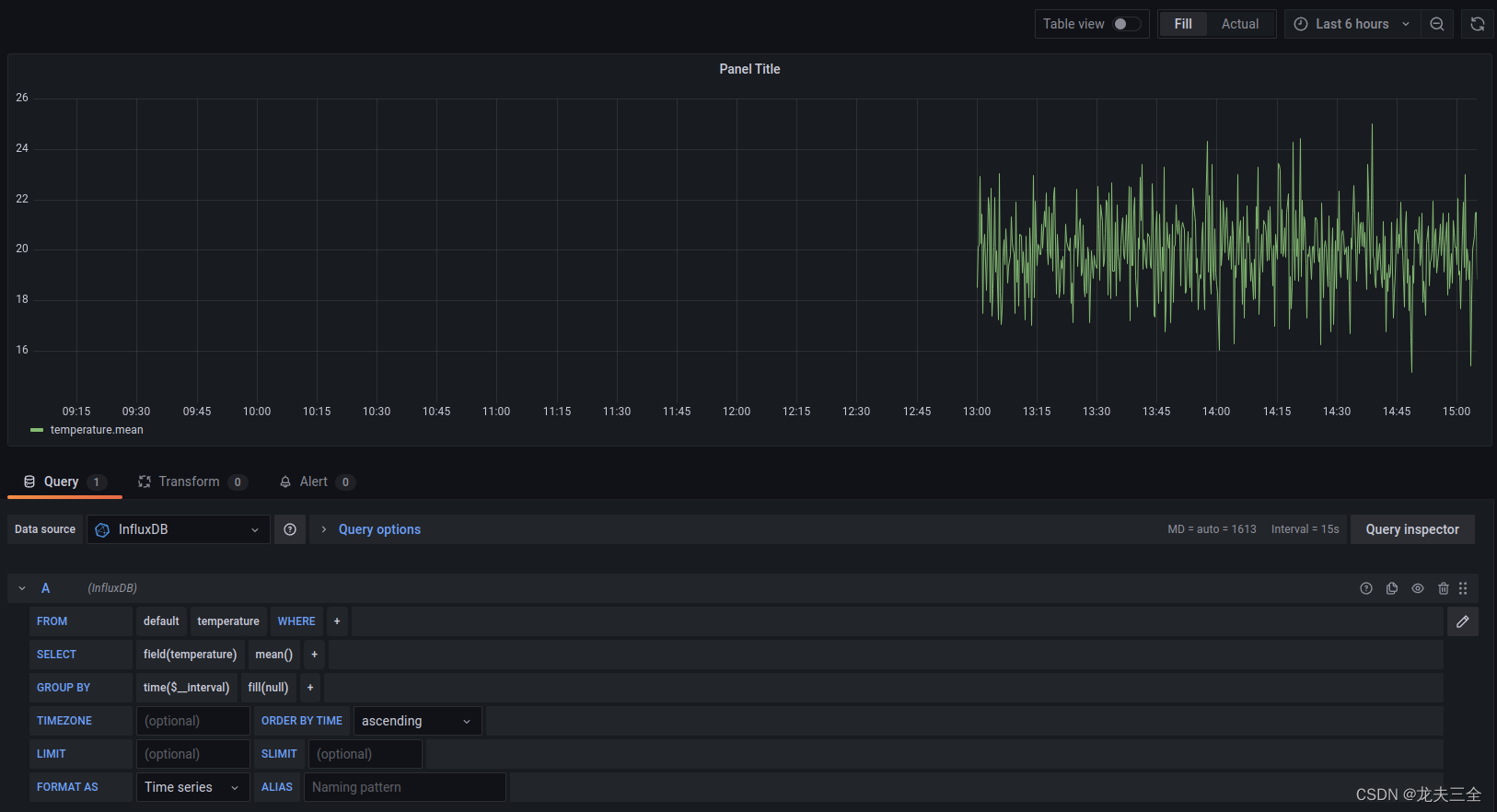Click the LIMIT optional input field

pos(193,754)
